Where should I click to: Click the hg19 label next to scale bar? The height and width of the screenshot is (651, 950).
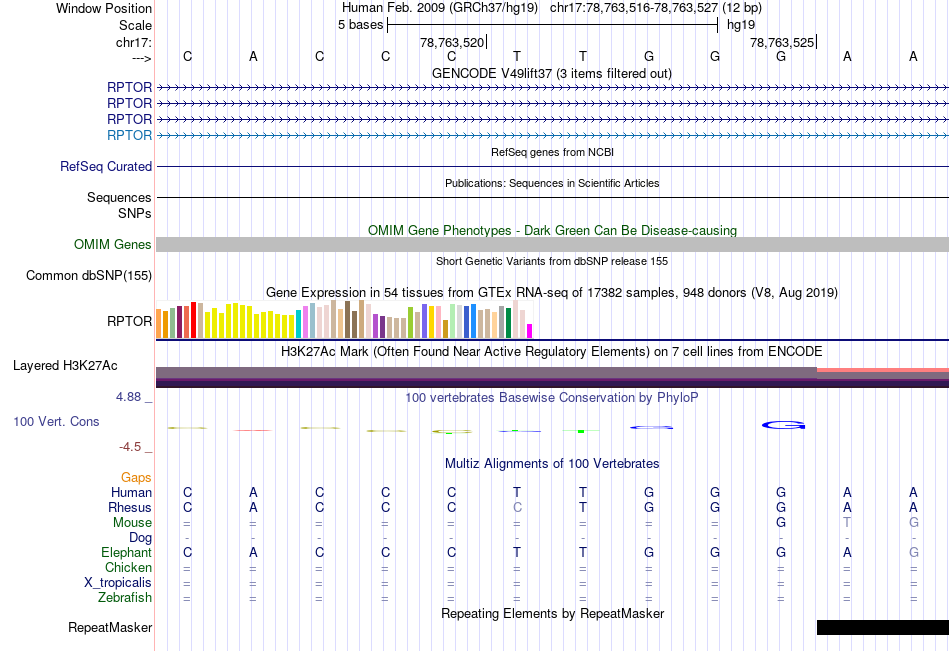click(x=741, y=25)
